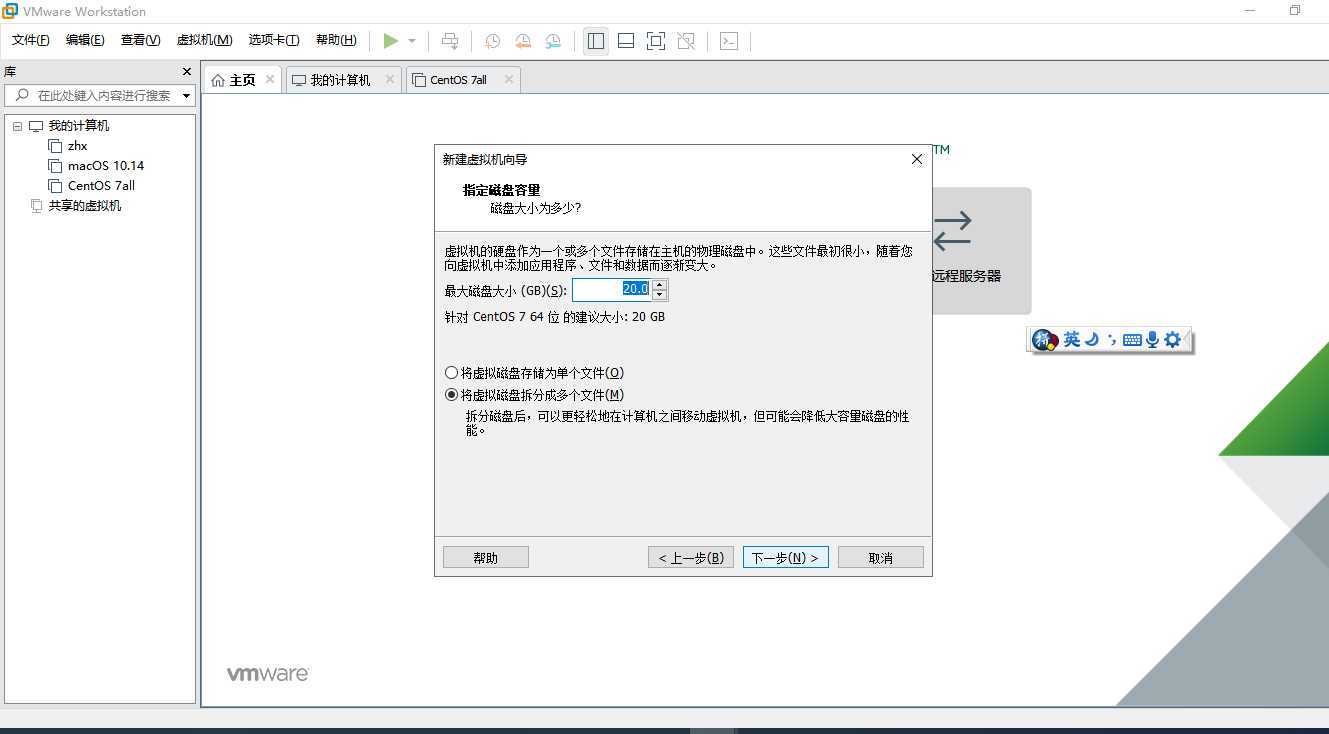The width and height of the screenshot is (1329, 734).
Task: Close the CentOS 7all tab
Action: pyautogui.click(x=509, y=79)
